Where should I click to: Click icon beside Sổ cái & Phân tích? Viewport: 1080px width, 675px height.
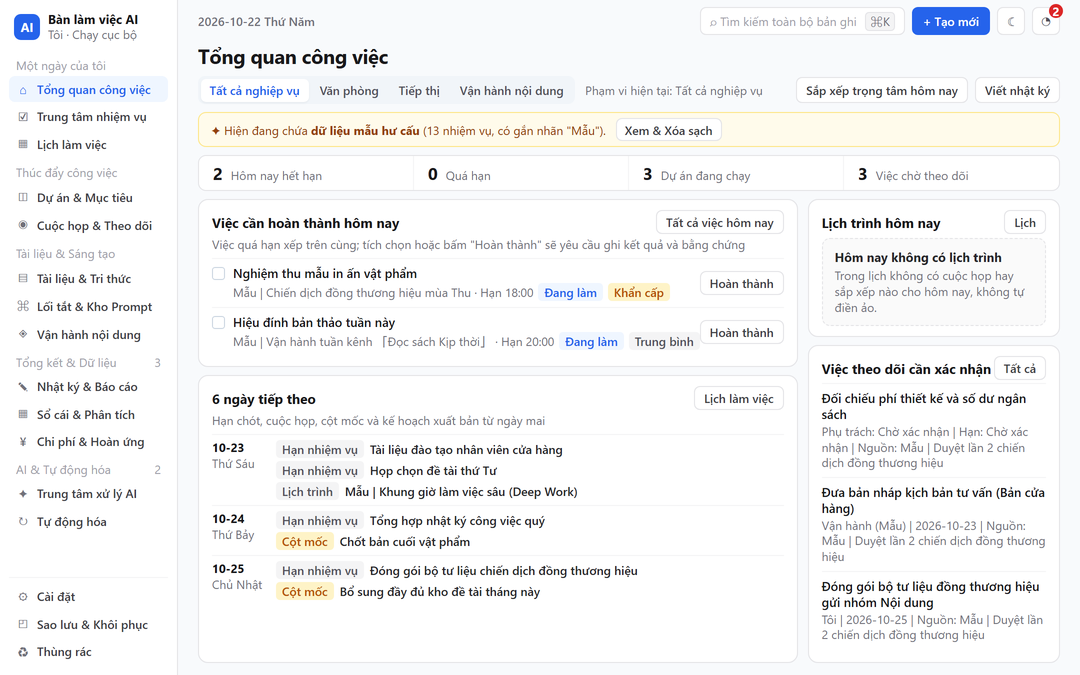click(23, 415)
